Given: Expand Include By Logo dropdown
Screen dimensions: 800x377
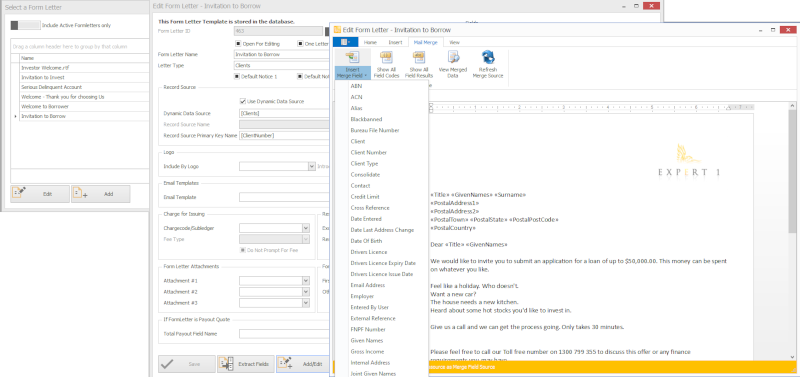Looking at the screenshot, I should click(312, 166).
